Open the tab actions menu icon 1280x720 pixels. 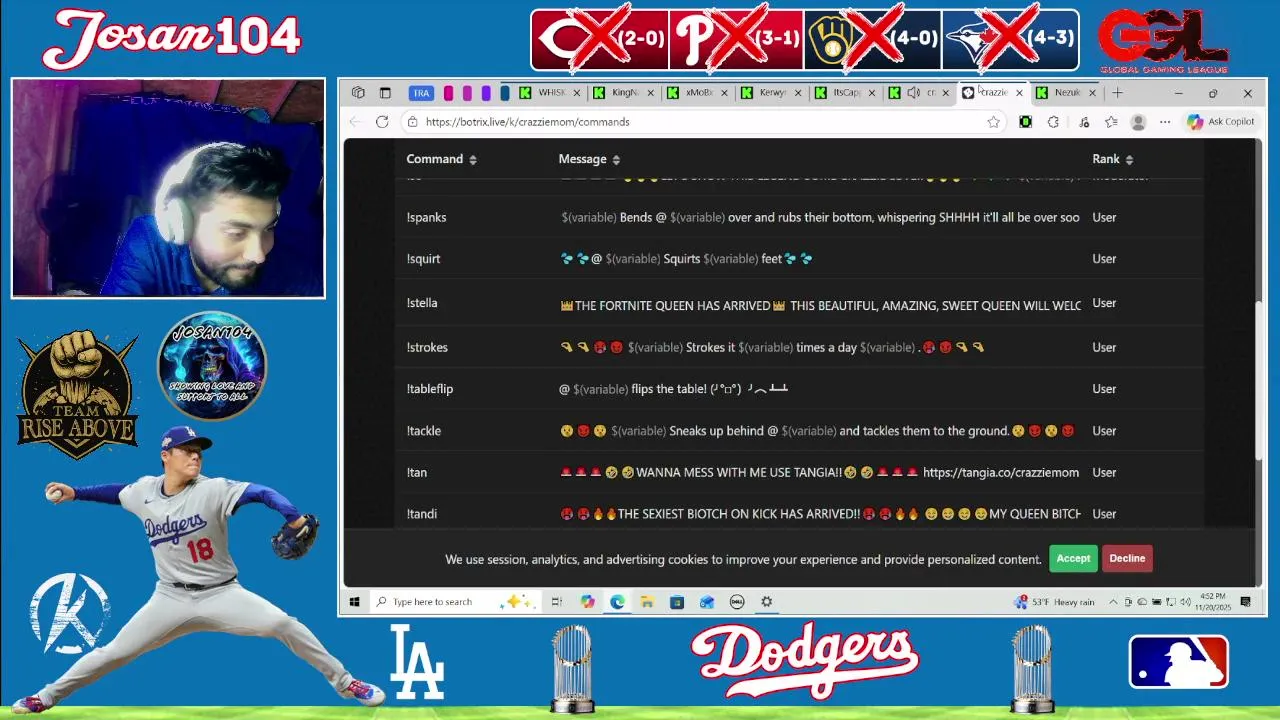tap(385, 93)
